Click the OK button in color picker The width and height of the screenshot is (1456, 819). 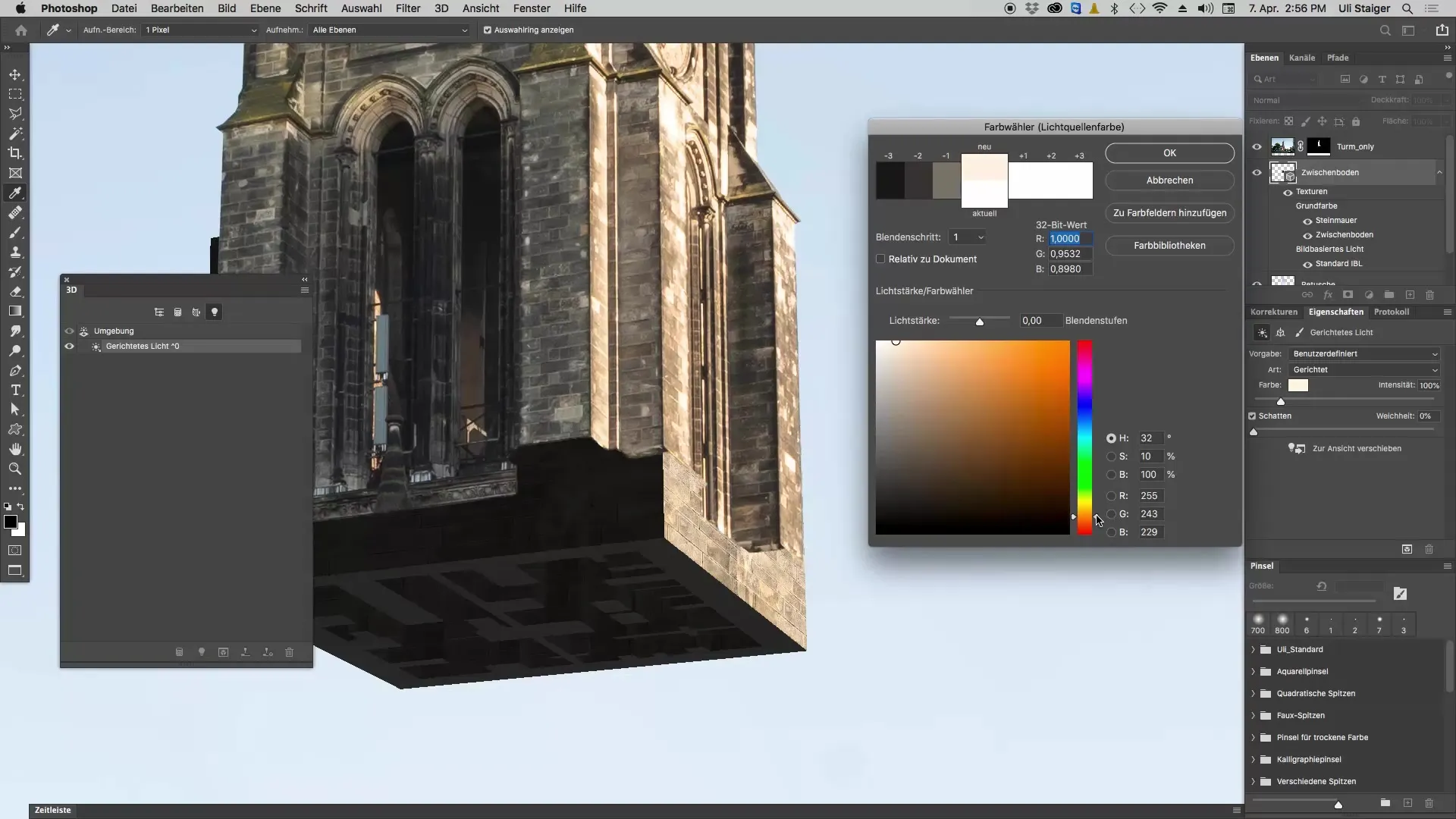click(1169, 153)
